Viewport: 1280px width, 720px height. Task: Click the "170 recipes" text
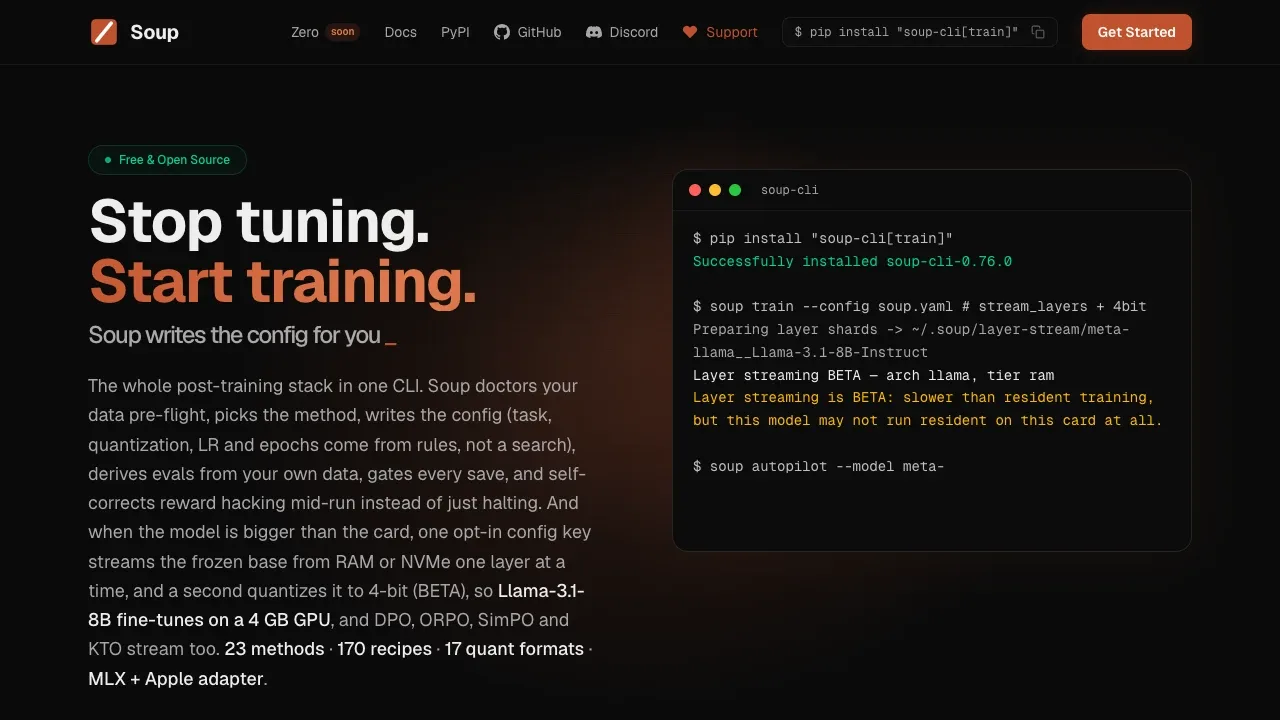point(384,649)
